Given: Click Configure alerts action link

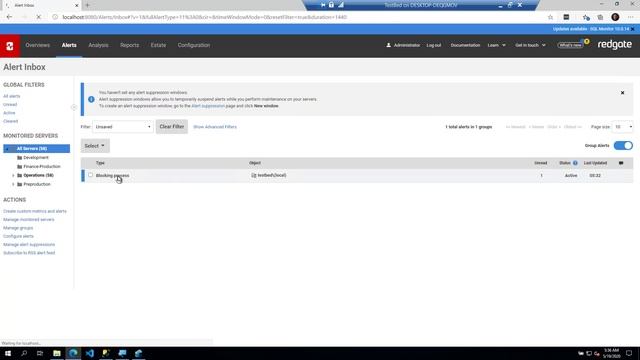Looking at the screenshot, I should [18, 236].
